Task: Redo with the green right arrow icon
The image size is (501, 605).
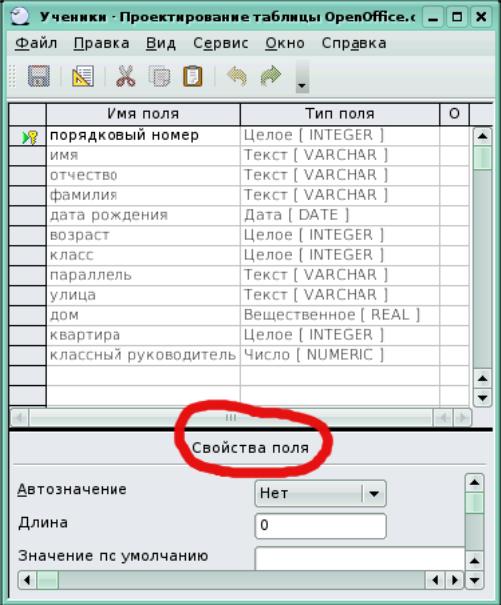Action: [271, 76]
